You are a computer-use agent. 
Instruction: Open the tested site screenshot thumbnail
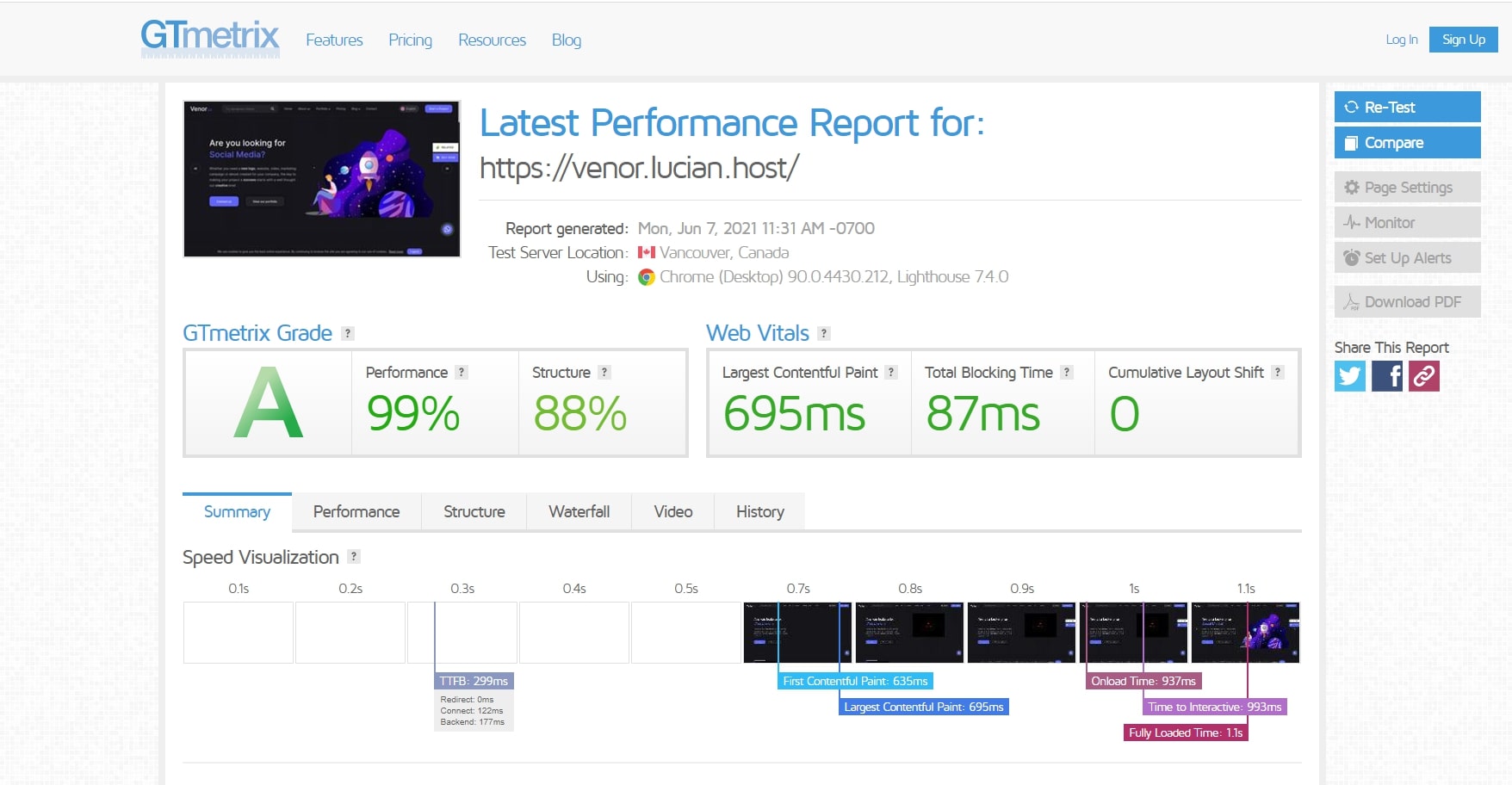[322, 179]
